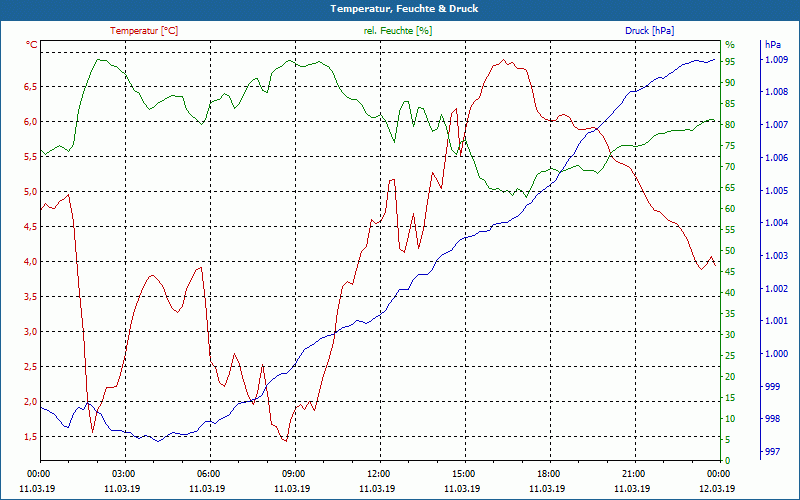Click the '20' humidity axis value
800x500 pixels.
[730, 377]
